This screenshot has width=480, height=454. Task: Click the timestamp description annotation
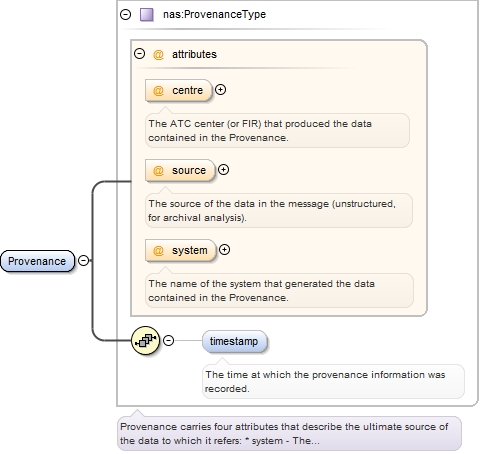[x=333, y=381]
